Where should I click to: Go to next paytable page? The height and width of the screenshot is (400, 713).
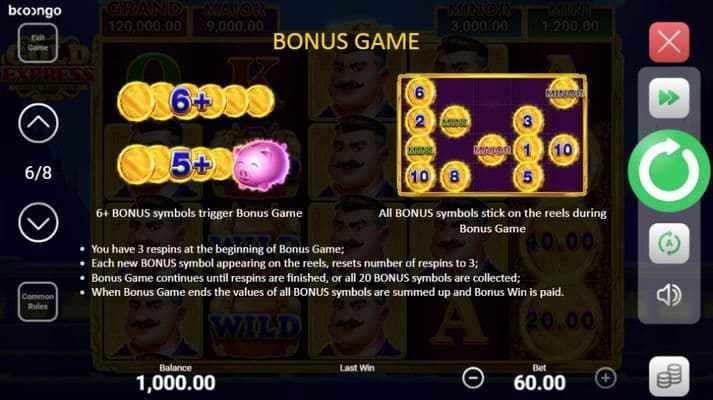click(x=38, y=222)
